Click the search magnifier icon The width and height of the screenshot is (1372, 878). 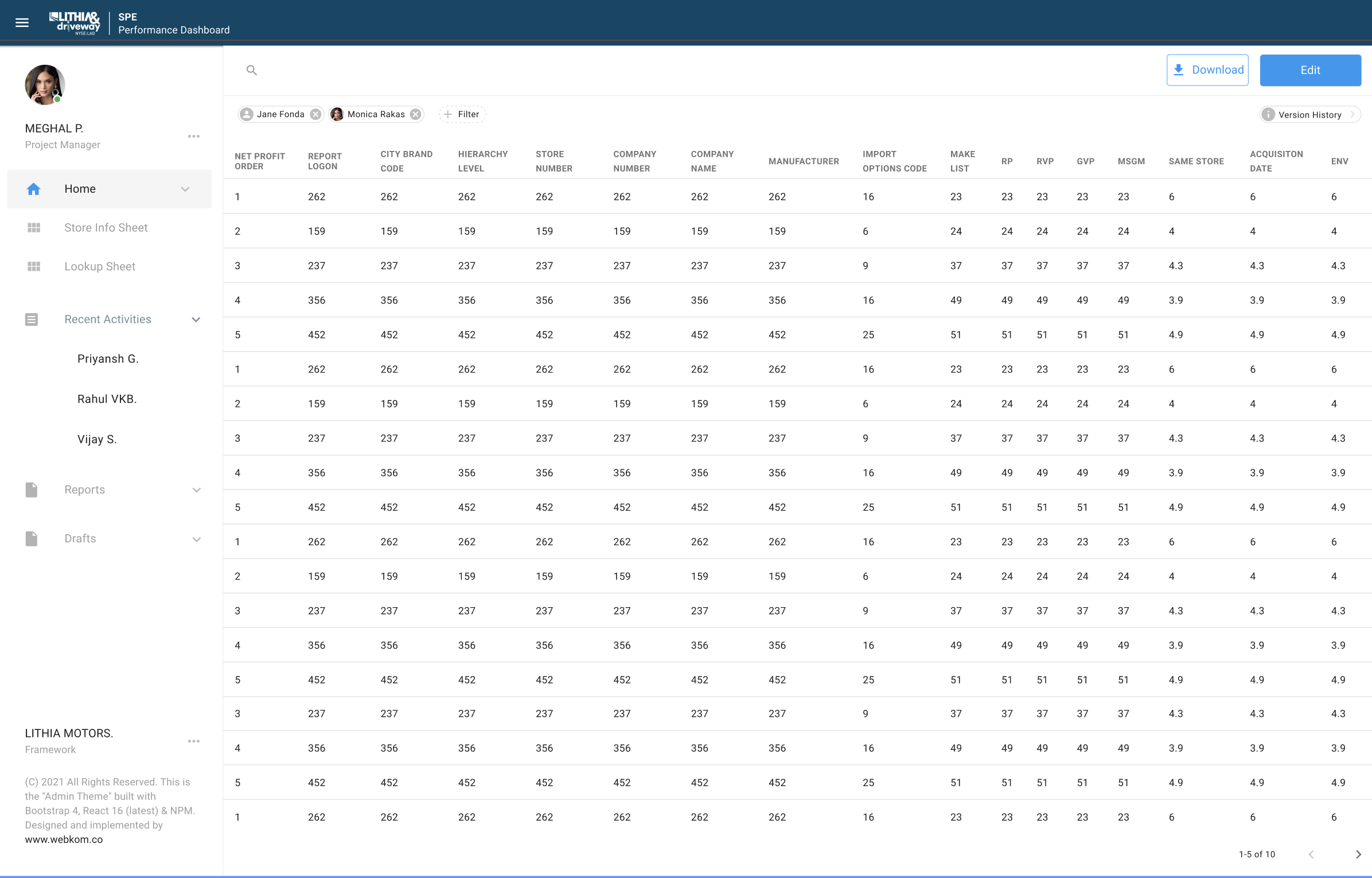point(251,70)
